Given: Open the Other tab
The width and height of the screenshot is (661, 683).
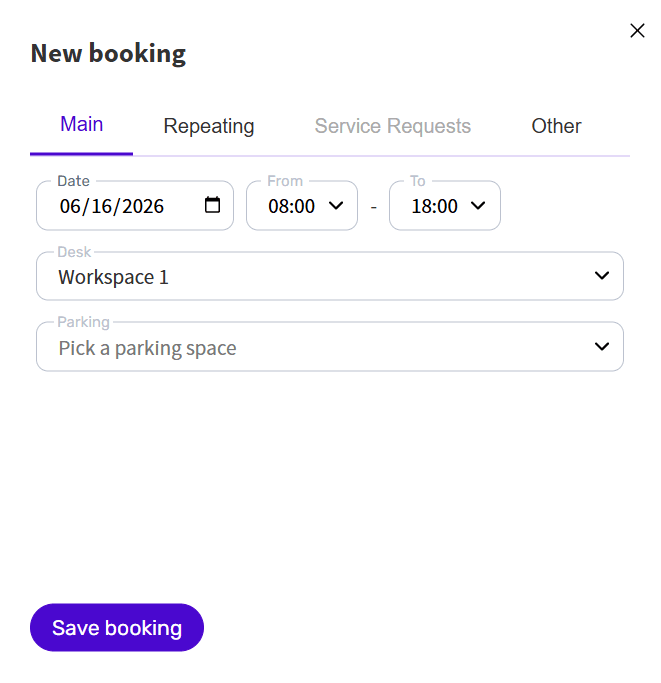Looking at the screenshot, I should (x=556, y=126).
